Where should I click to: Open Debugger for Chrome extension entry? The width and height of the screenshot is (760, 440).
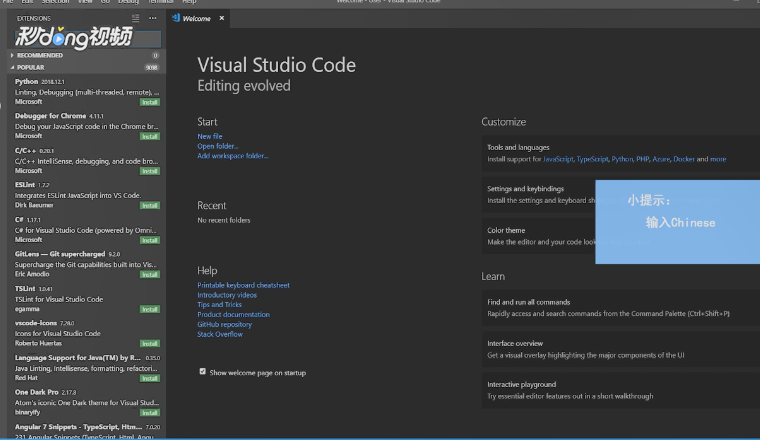[87, 126]
